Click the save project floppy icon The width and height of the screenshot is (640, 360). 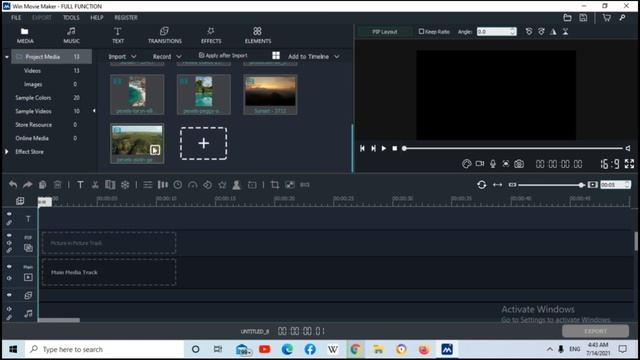[583, 18]
